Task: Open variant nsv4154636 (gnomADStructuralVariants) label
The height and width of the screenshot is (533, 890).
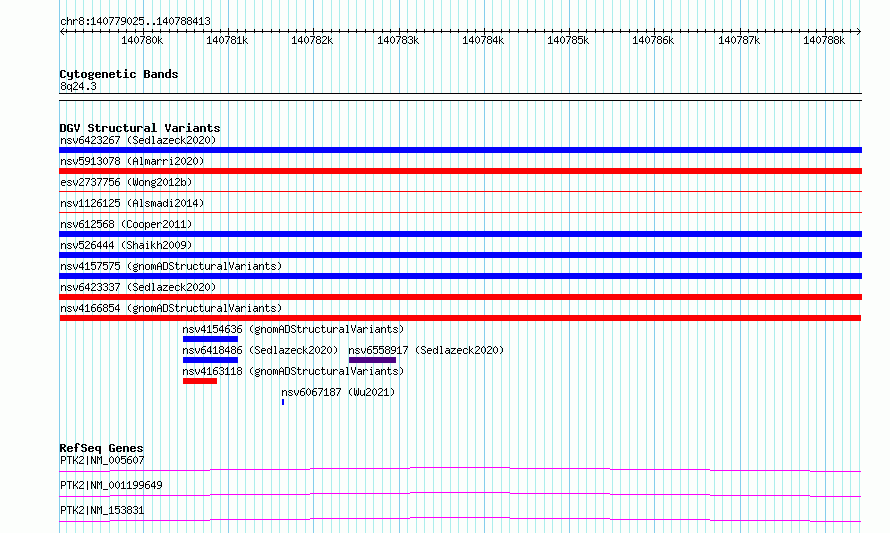Action: [293, 329]
